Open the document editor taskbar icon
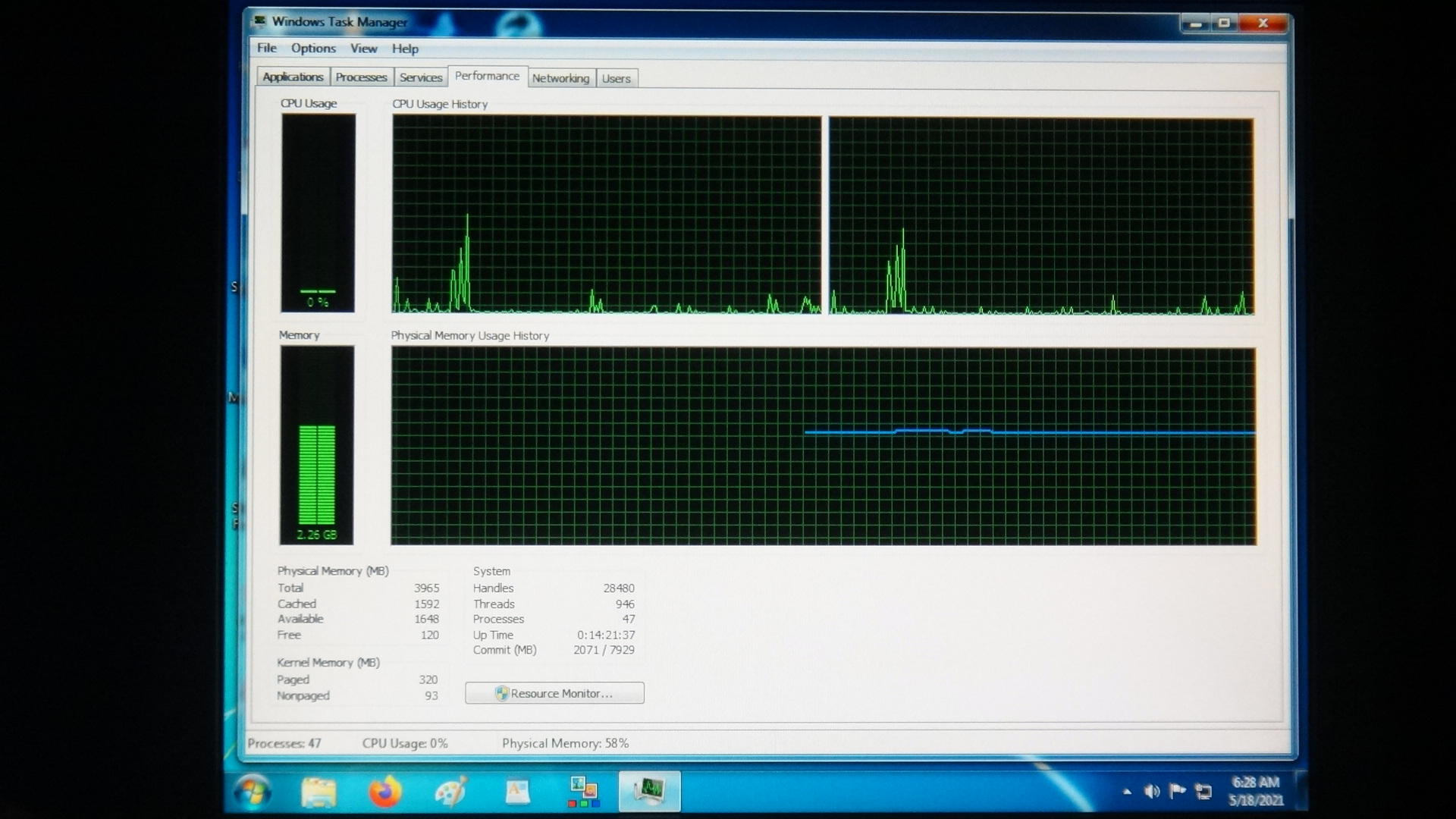1456x819 pixels. (517, 792)
